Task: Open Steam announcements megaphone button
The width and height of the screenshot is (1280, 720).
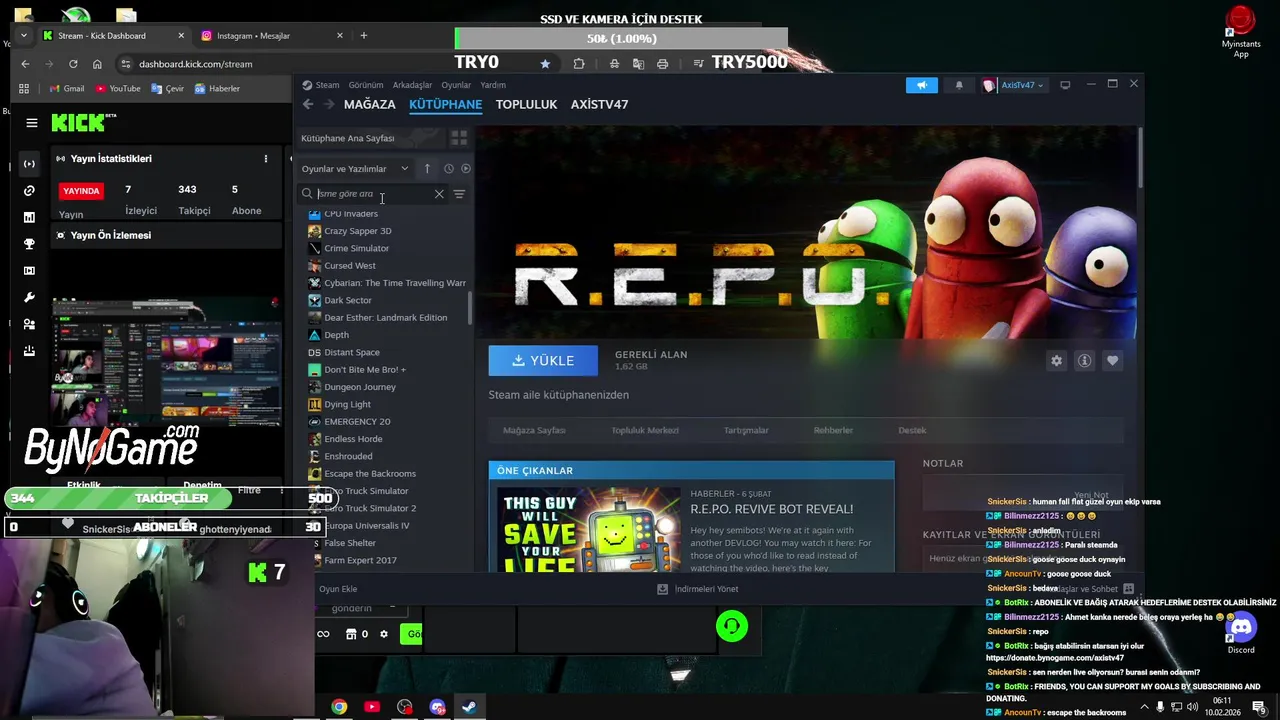Action: pos(921,85)
